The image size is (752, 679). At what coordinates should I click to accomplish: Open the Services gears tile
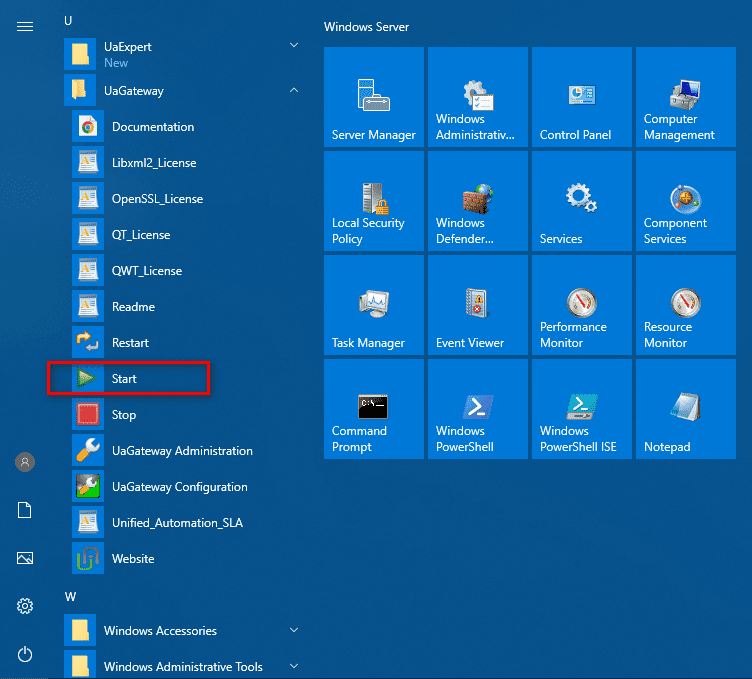(582, 201)
